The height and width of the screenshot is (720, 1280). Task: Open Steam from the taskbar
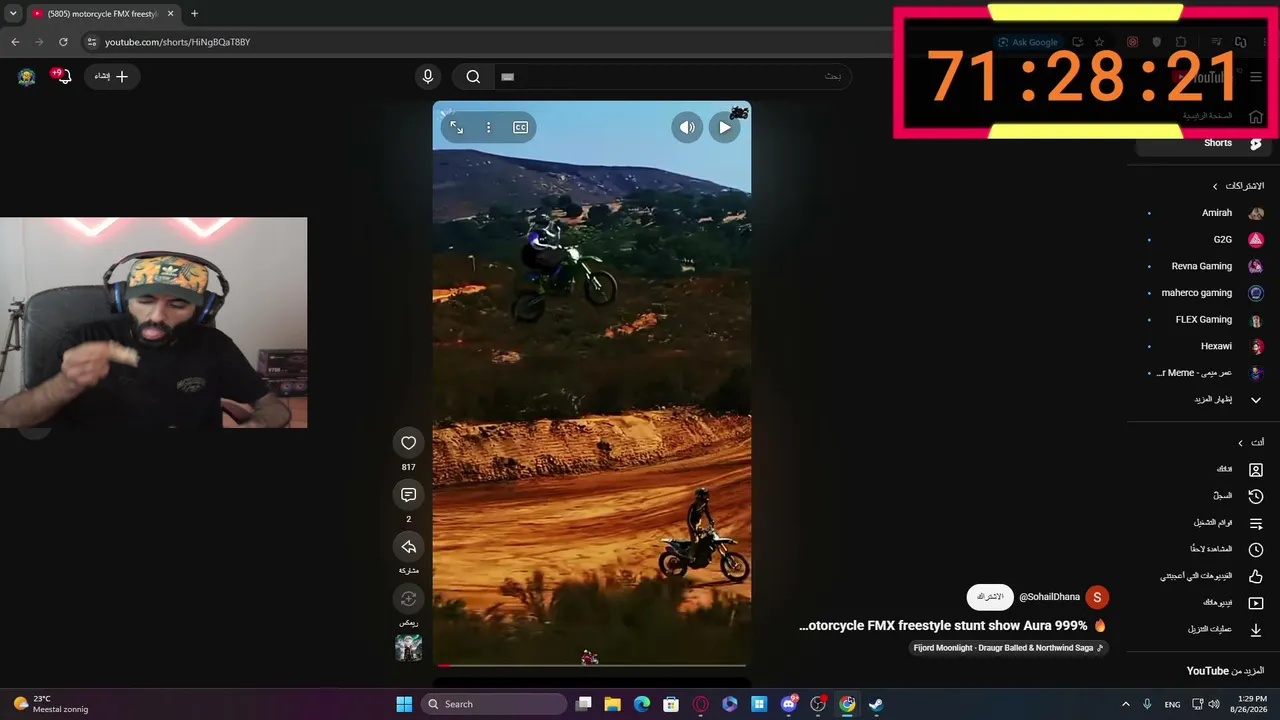(876, 704)
